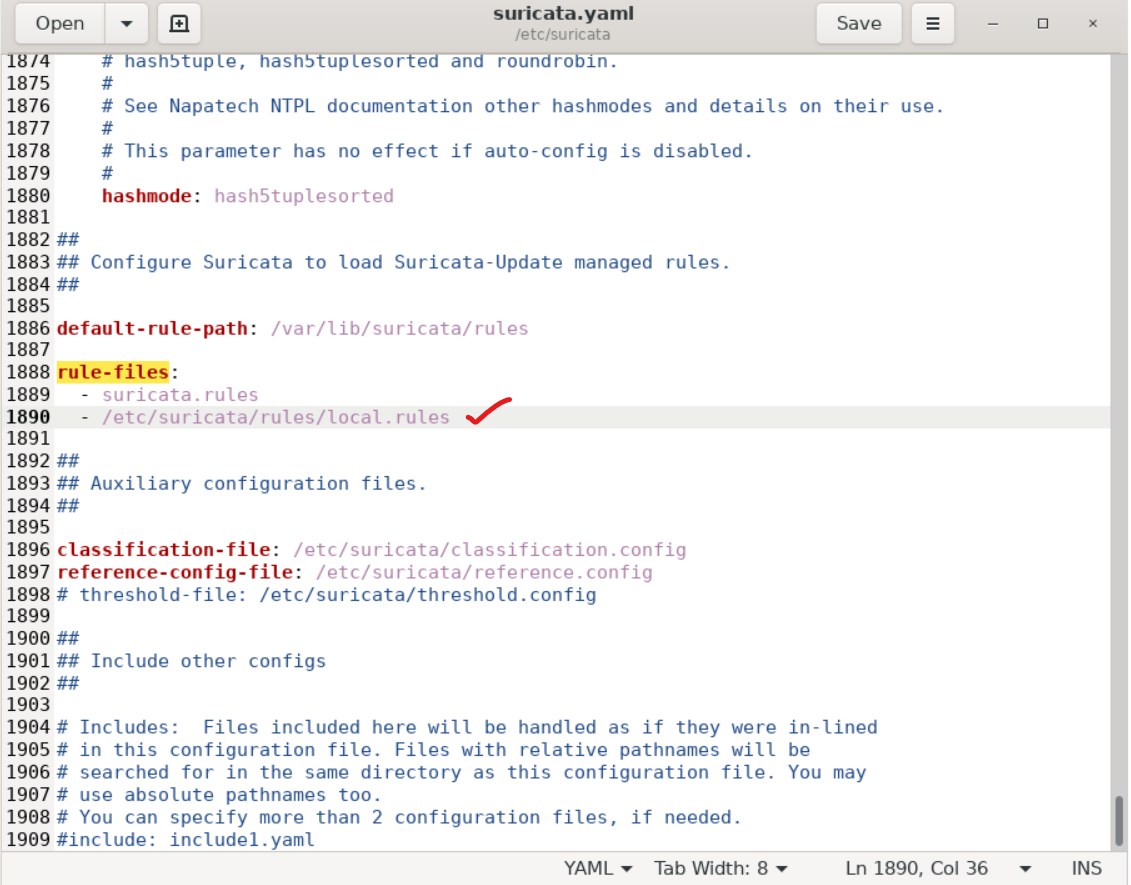The image size is (1131, 885).
Task: Click the suricata.rules entry
Action: pos(180,395)
